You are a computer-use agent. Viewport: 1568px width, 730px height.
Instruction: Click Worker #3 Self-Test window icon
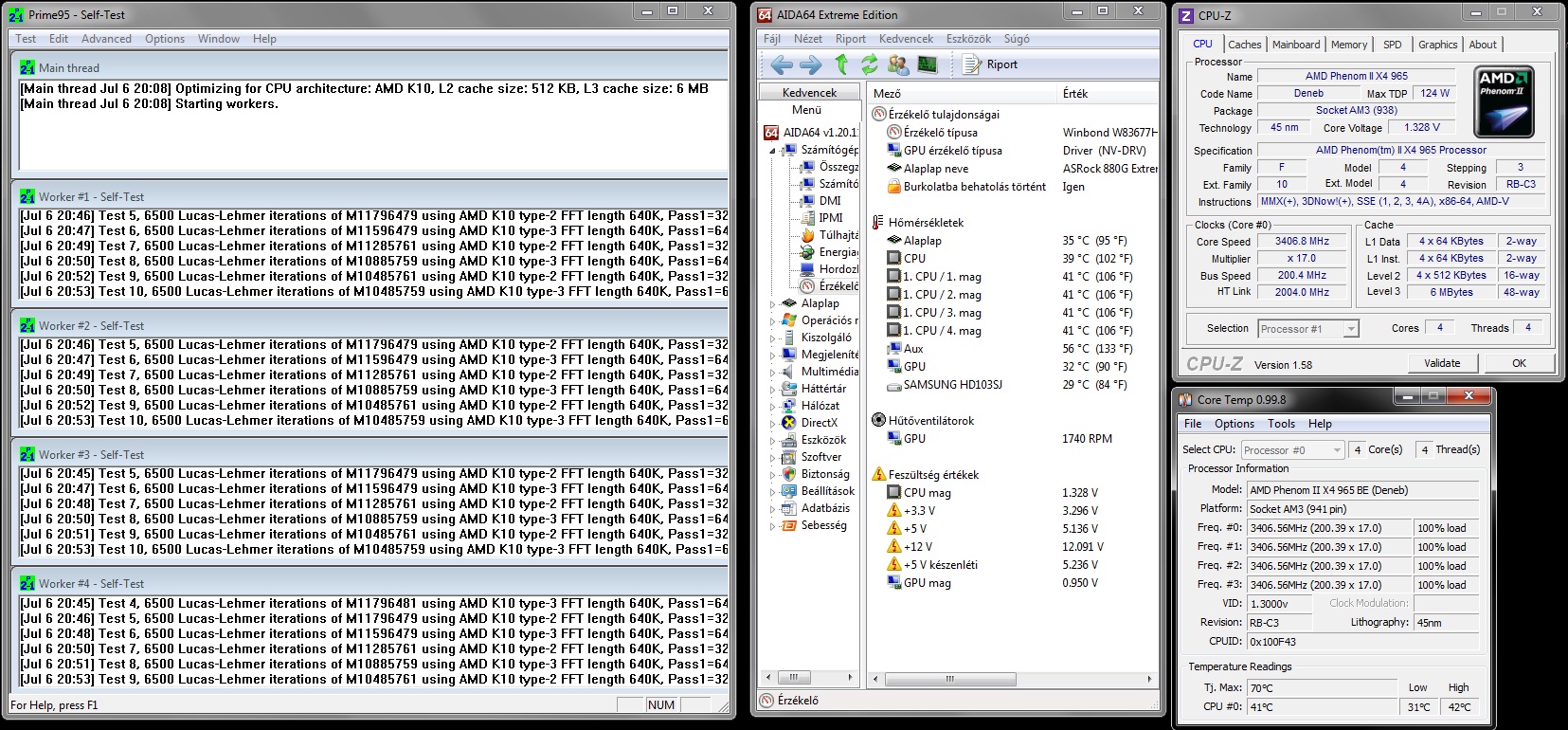pyautogui.click(x=27, y=455)
